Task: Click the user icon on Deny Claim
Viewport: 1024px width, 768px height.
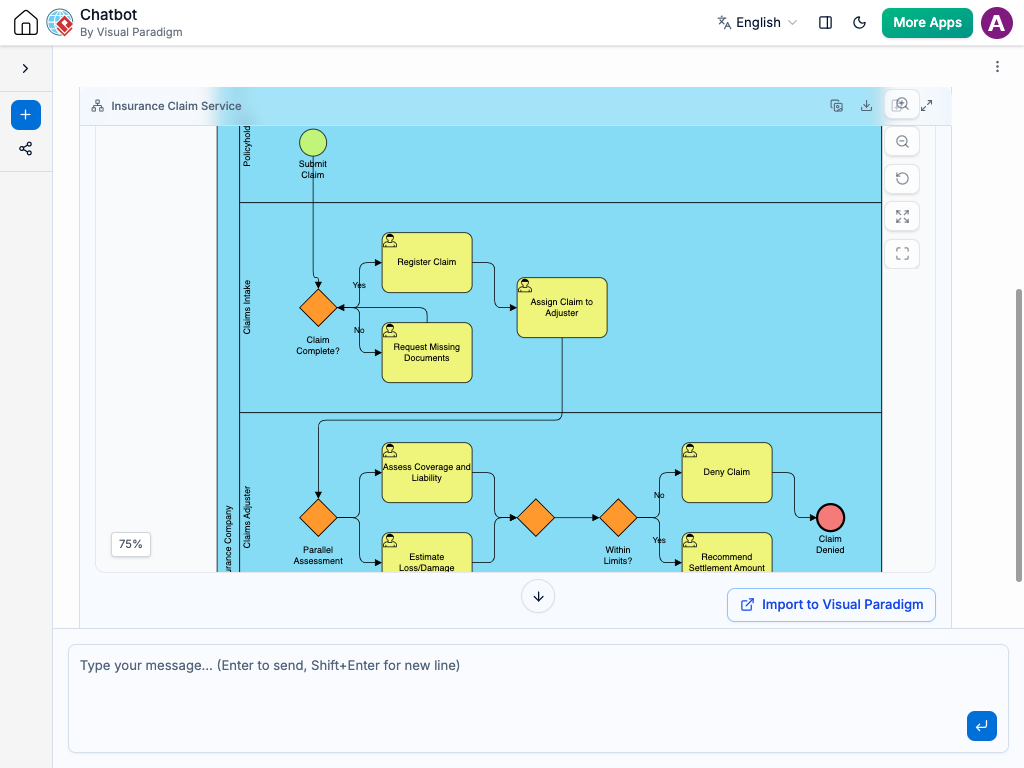Action: point(690,451)
